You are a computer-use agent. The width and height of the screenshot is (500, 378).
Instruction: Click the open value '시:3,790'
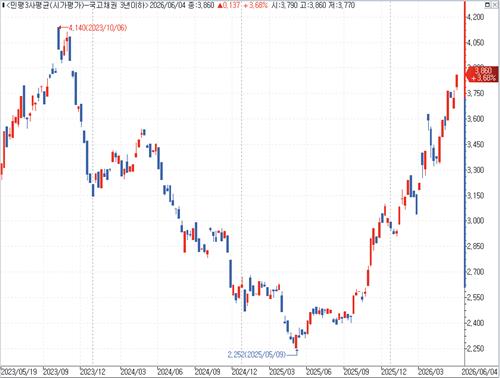click(x=284, y=5)
